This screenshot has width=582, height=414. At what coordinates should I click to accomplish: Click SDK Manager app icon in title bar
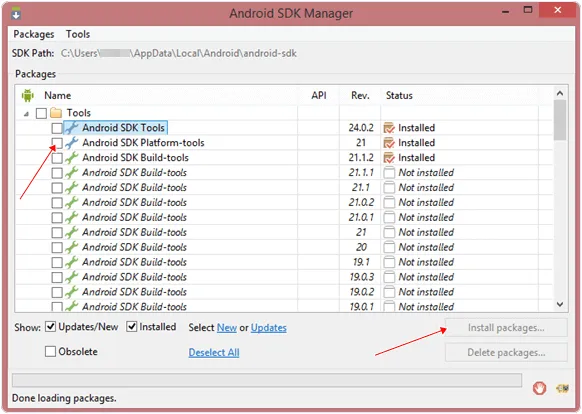[x=16, y=14]
